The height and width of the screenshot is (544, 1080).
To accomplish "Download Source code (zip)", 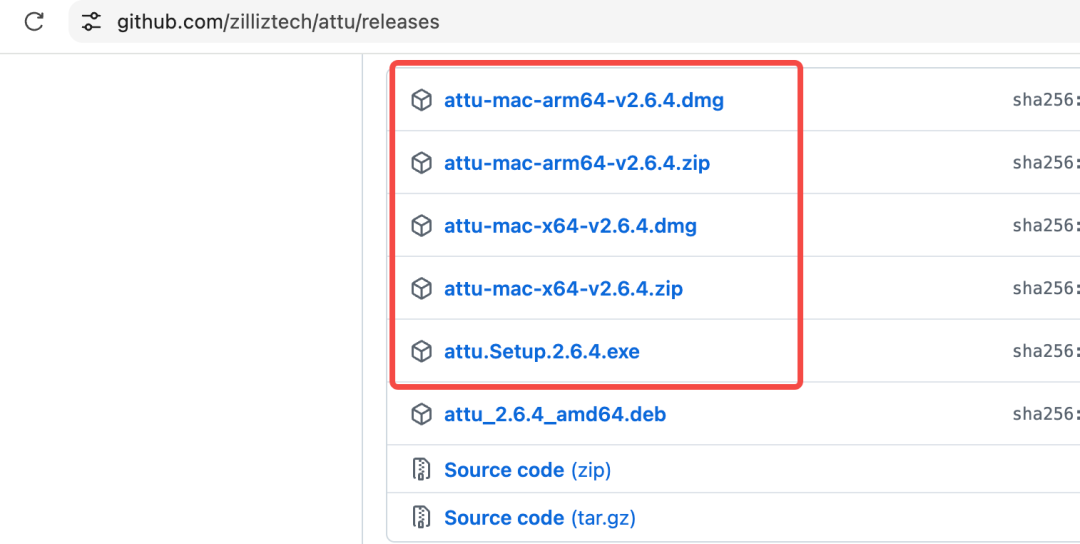I will 528,470.
